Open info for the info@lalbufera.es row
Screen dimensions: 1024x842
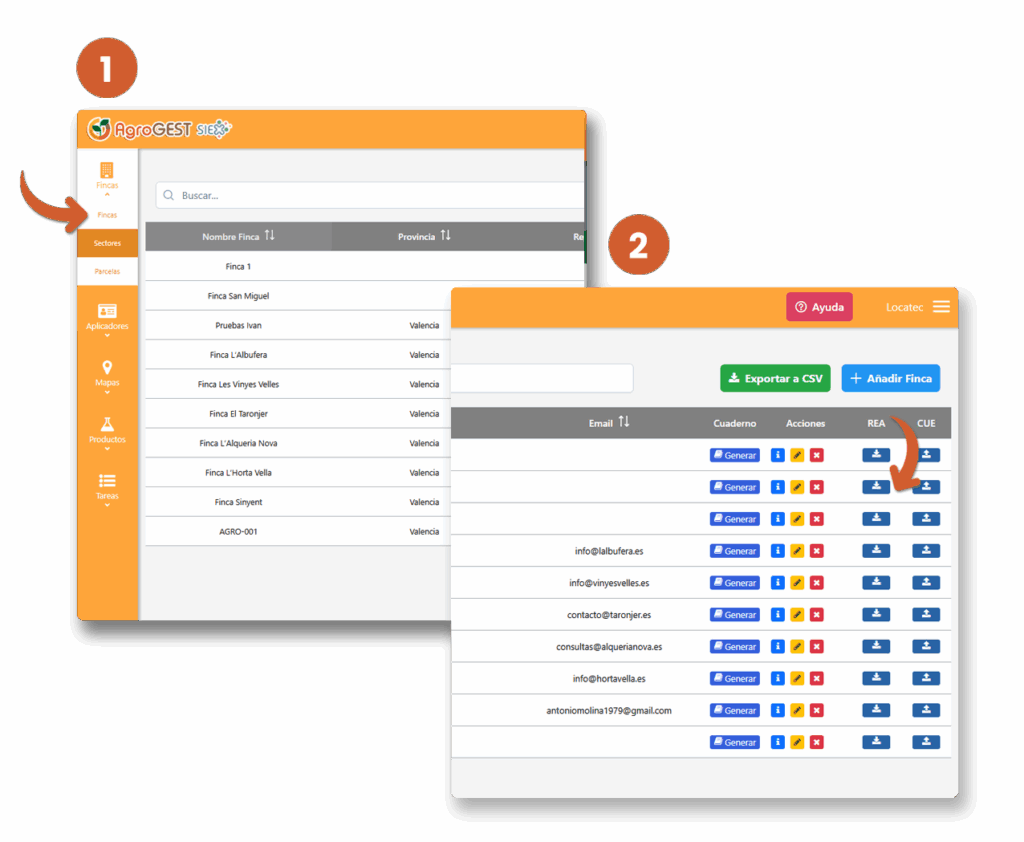pos(778,551)
